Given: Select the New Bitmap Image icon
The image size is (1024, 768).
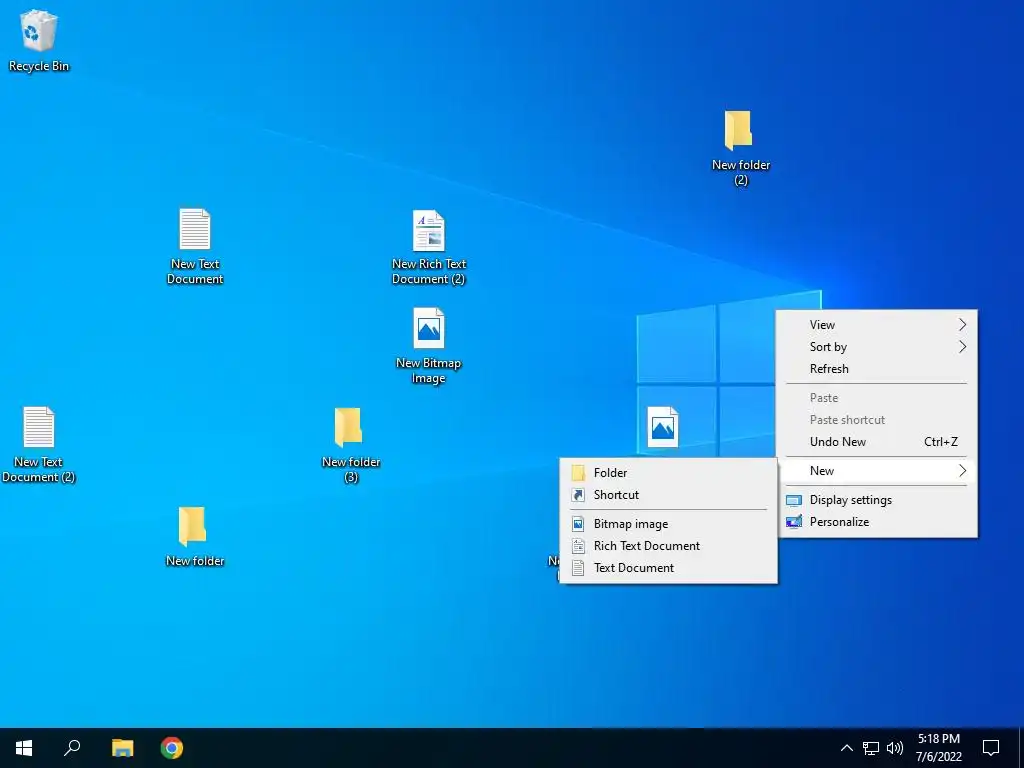Looking at the screenshot, I should [x=428, y=345].
